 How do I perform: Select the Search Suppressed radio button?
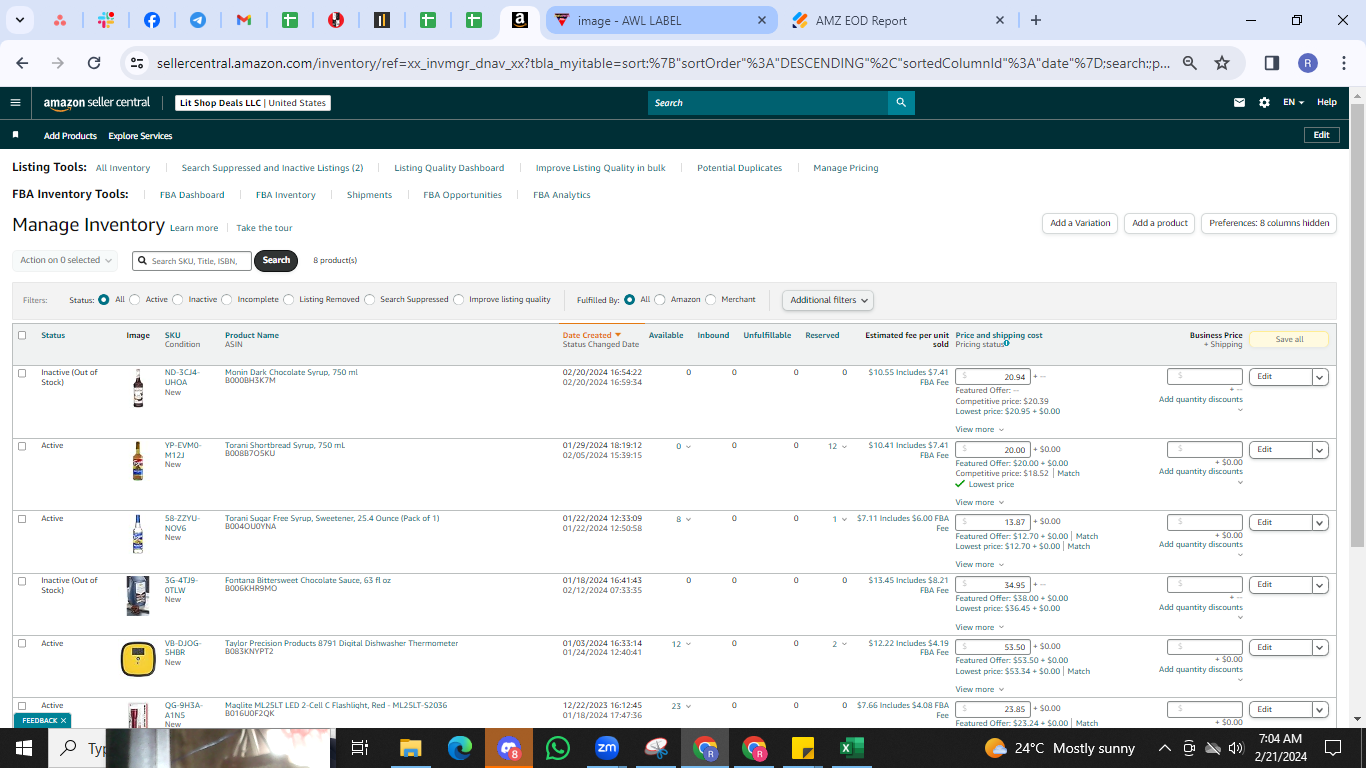point(370,299)
